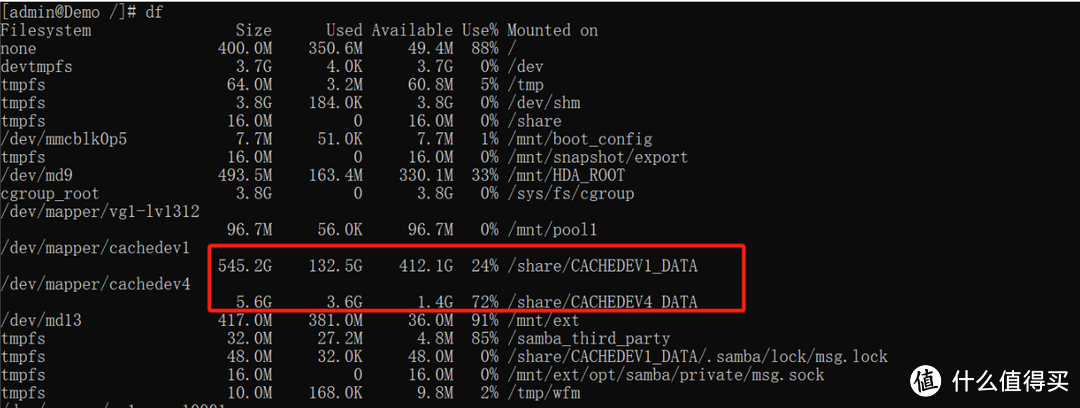This screenshot has height=408, width=1080.
Task: Click the '27.2M' used value
Action: [x=340, y=338]
